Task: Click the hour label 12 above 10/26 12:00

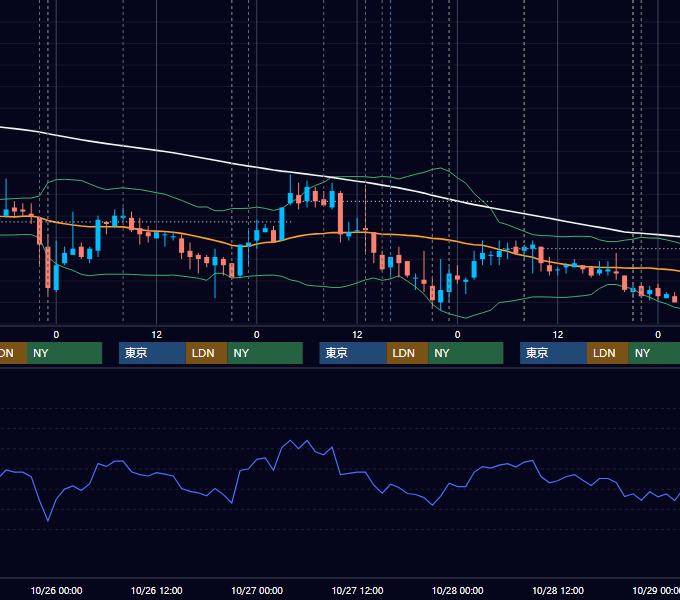Action: (x=157, y=335)
